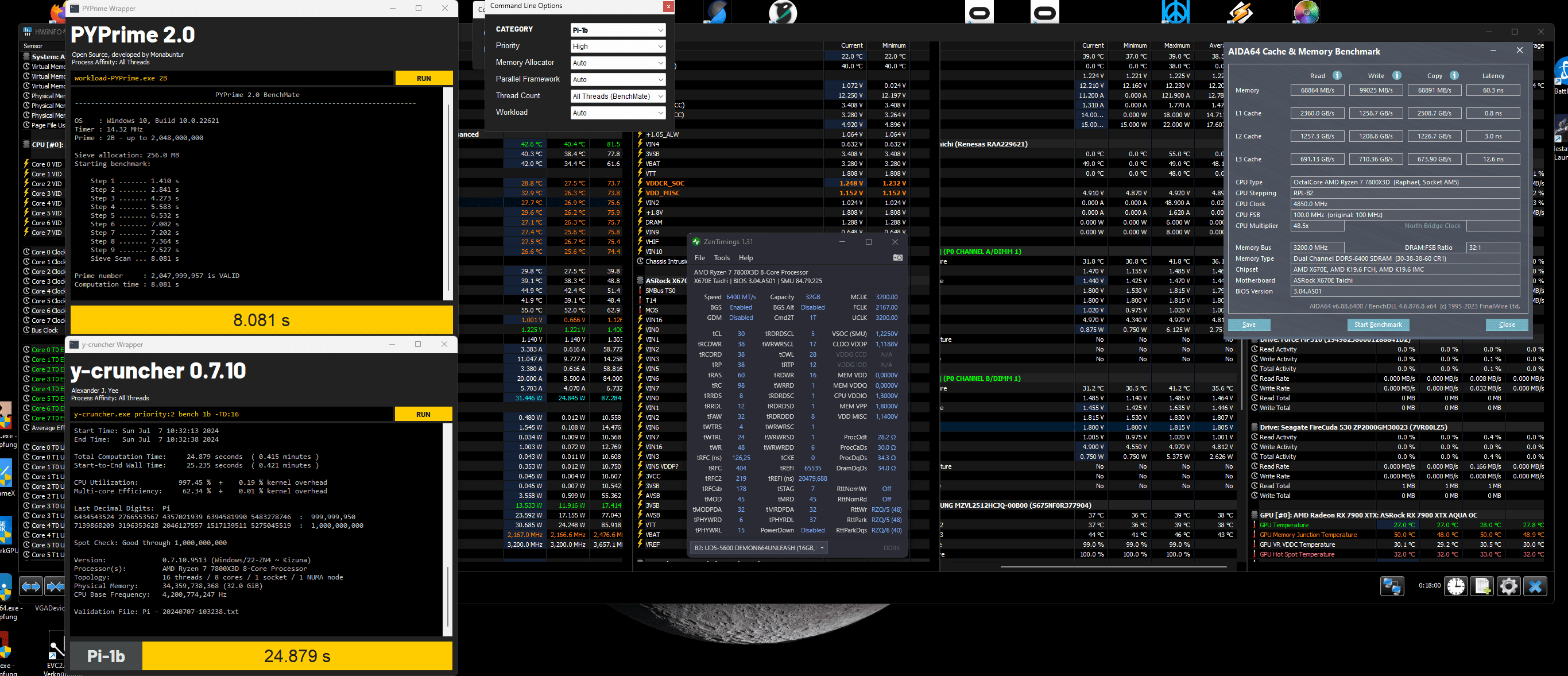Open the Priority dropdown set to High
The image size is (1568, 676).
click(617, 47)
